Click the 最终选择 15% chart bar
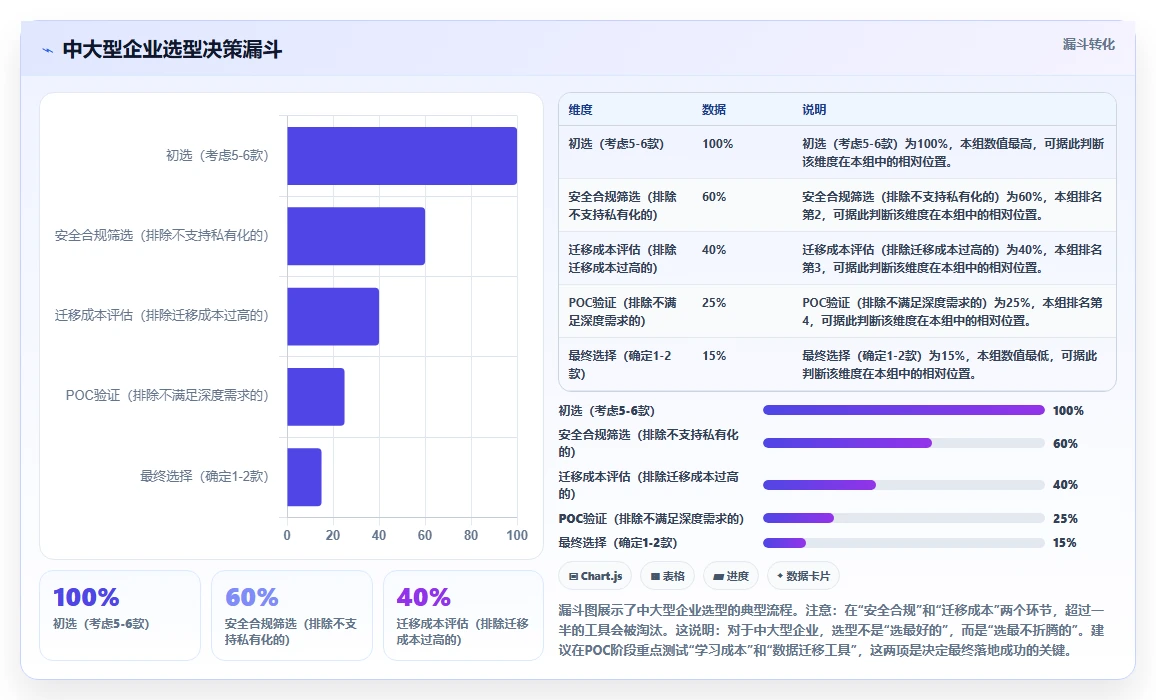The height and width of the screenshot is (700, 1156). 304,477
